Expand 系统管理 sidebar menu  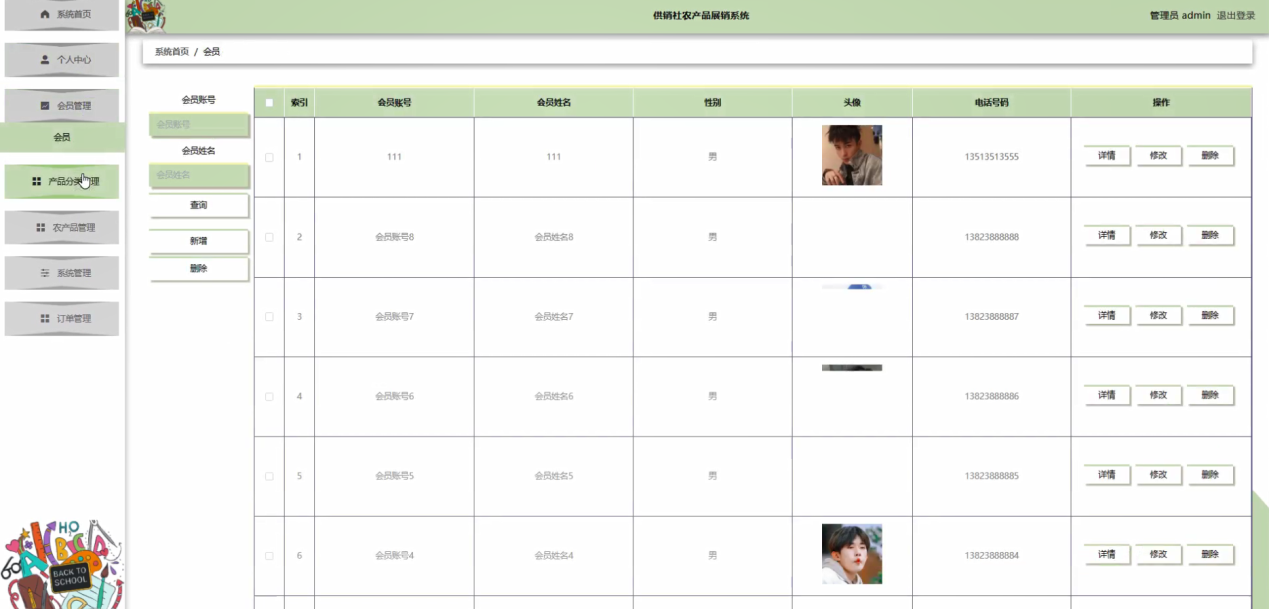pos(62,273)
